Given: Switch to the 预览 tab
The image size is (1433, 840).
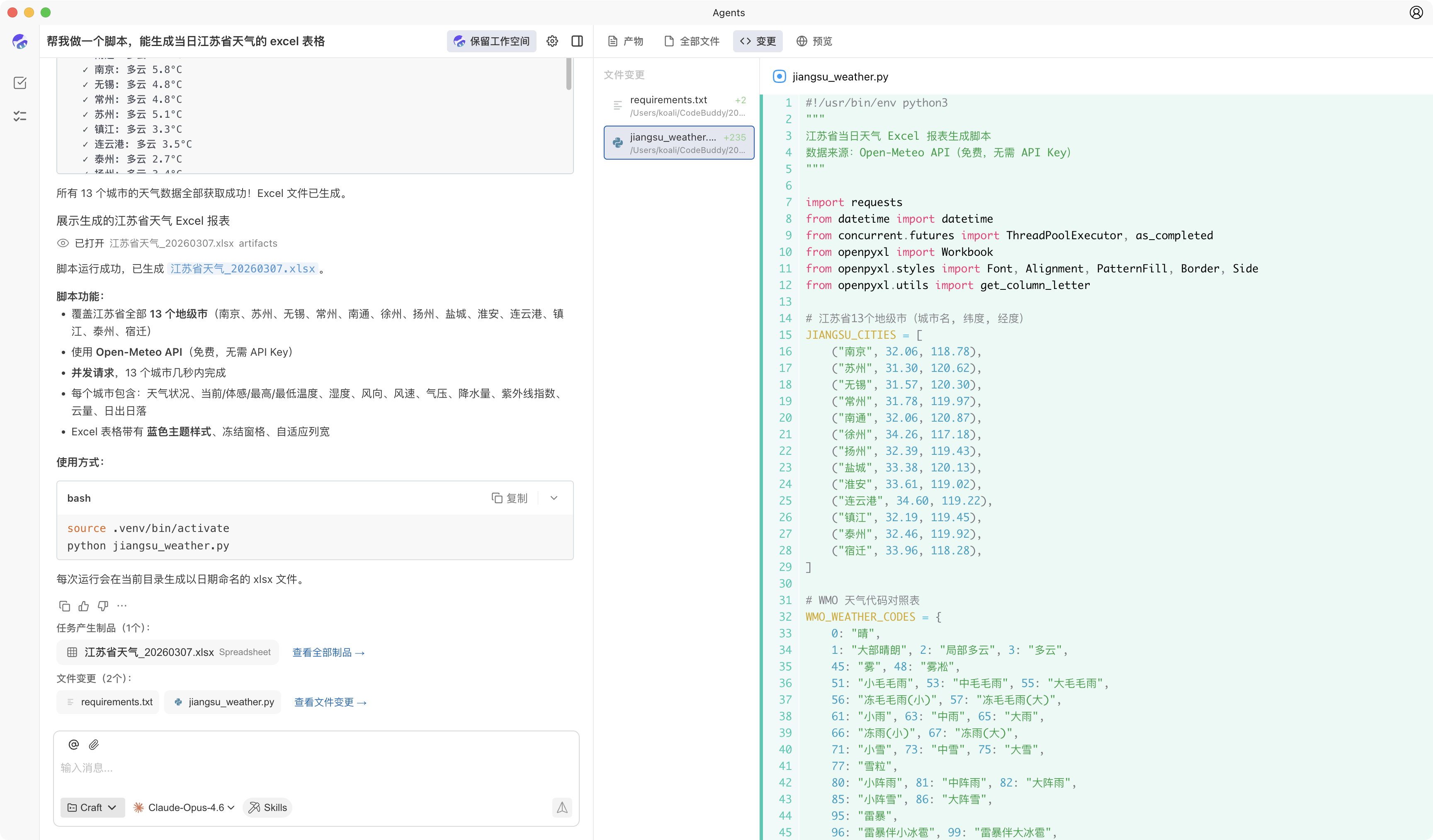Looking at the screenshot, I should point(814,41).
